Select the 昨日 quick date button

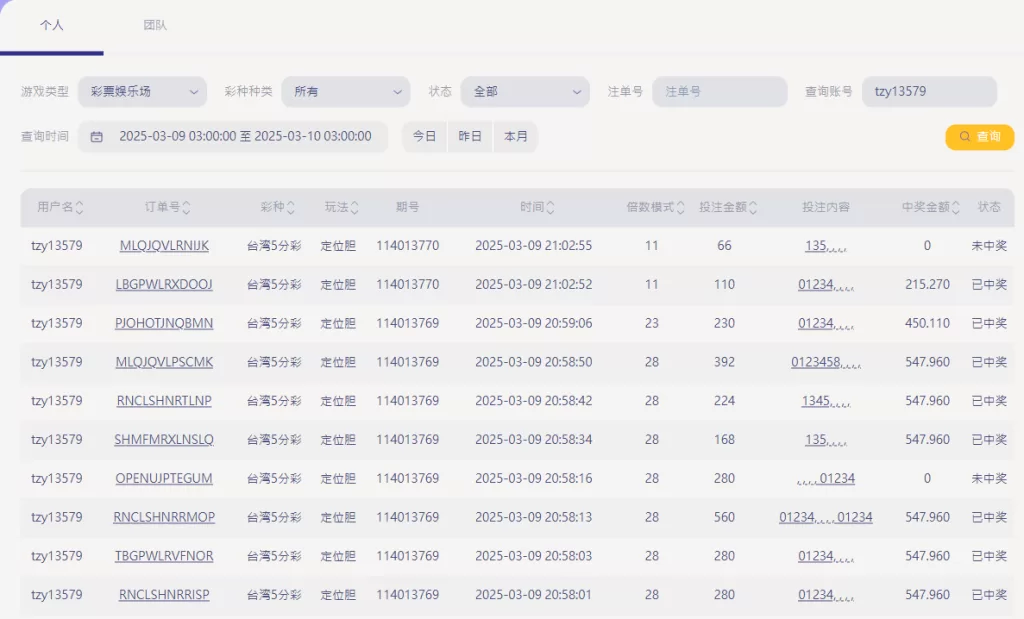470,136
